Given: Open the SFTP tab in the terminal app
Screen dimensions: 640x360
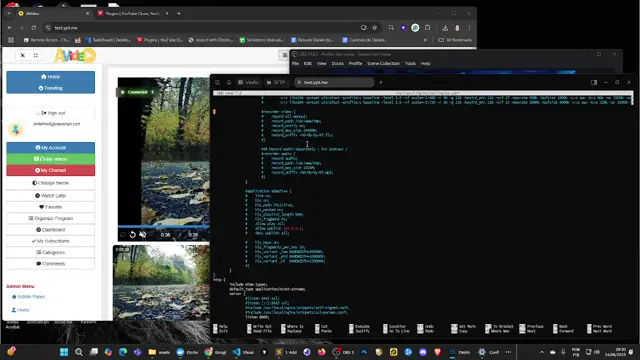Looking at the screenshot, I should [x=276, y=82].
